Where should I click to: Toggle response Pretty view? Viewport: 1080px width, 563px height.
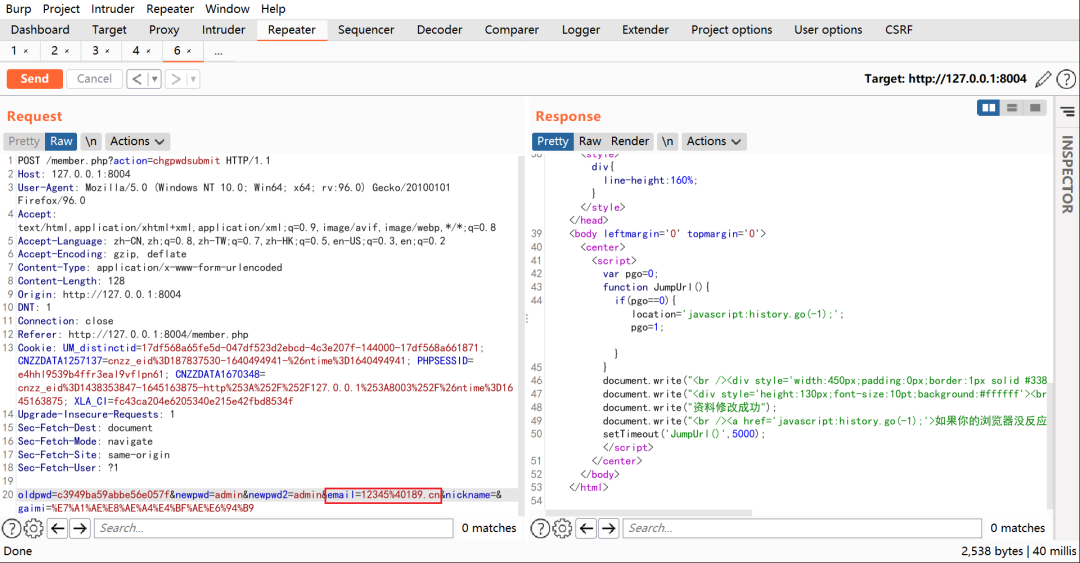(x=553, y=141)
